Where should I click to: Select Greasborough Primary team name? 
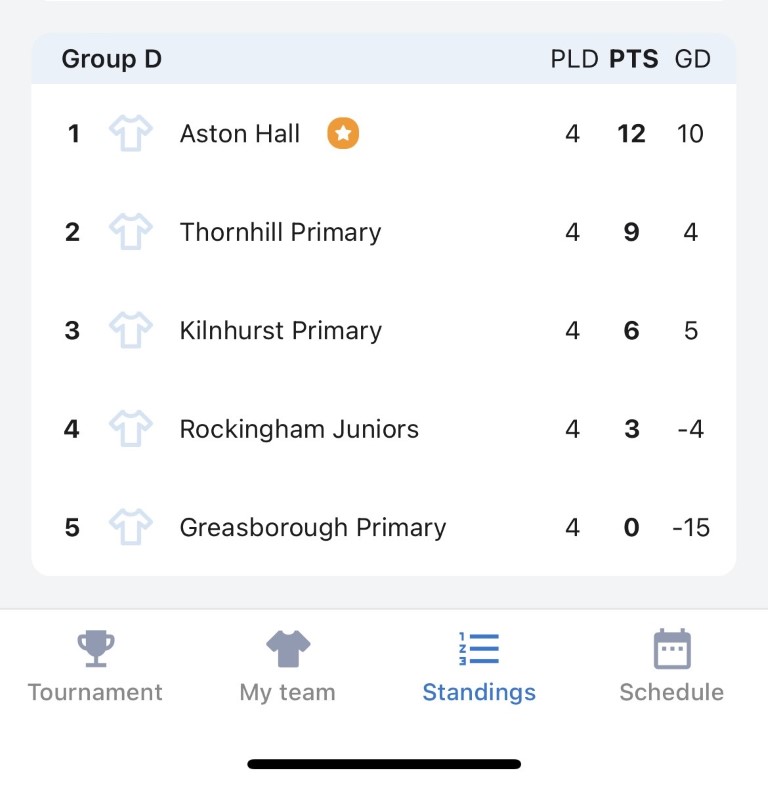point(313,528)
